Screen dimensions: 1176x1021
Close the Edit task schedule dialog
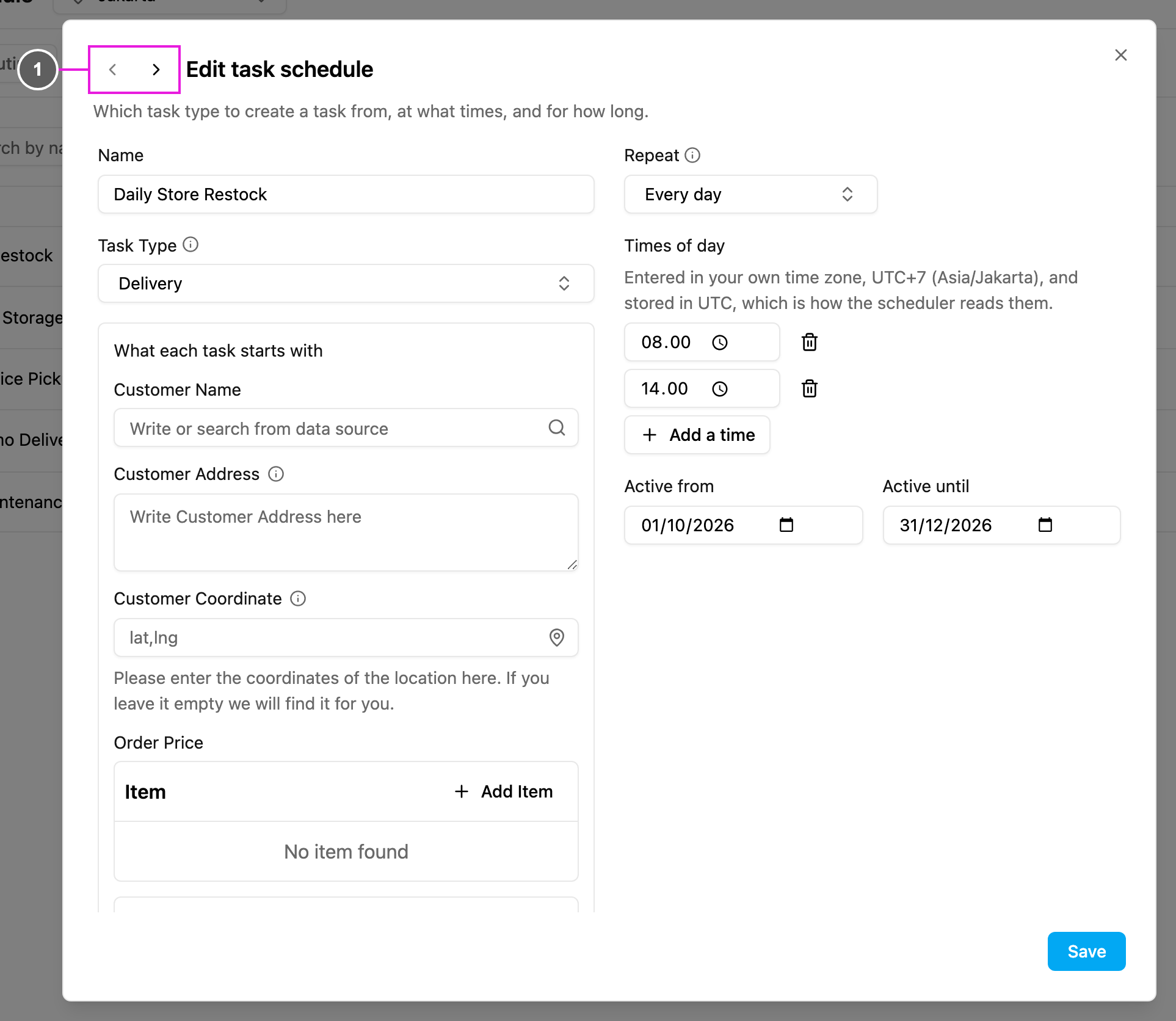(x=1121, y=55)
